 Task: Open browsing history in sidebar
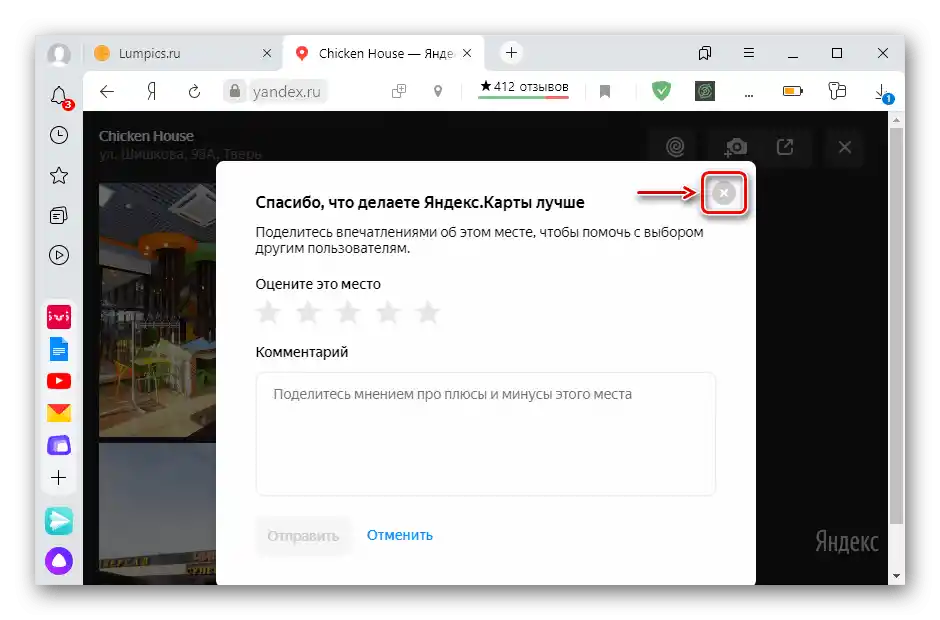[x=59, y=135]
